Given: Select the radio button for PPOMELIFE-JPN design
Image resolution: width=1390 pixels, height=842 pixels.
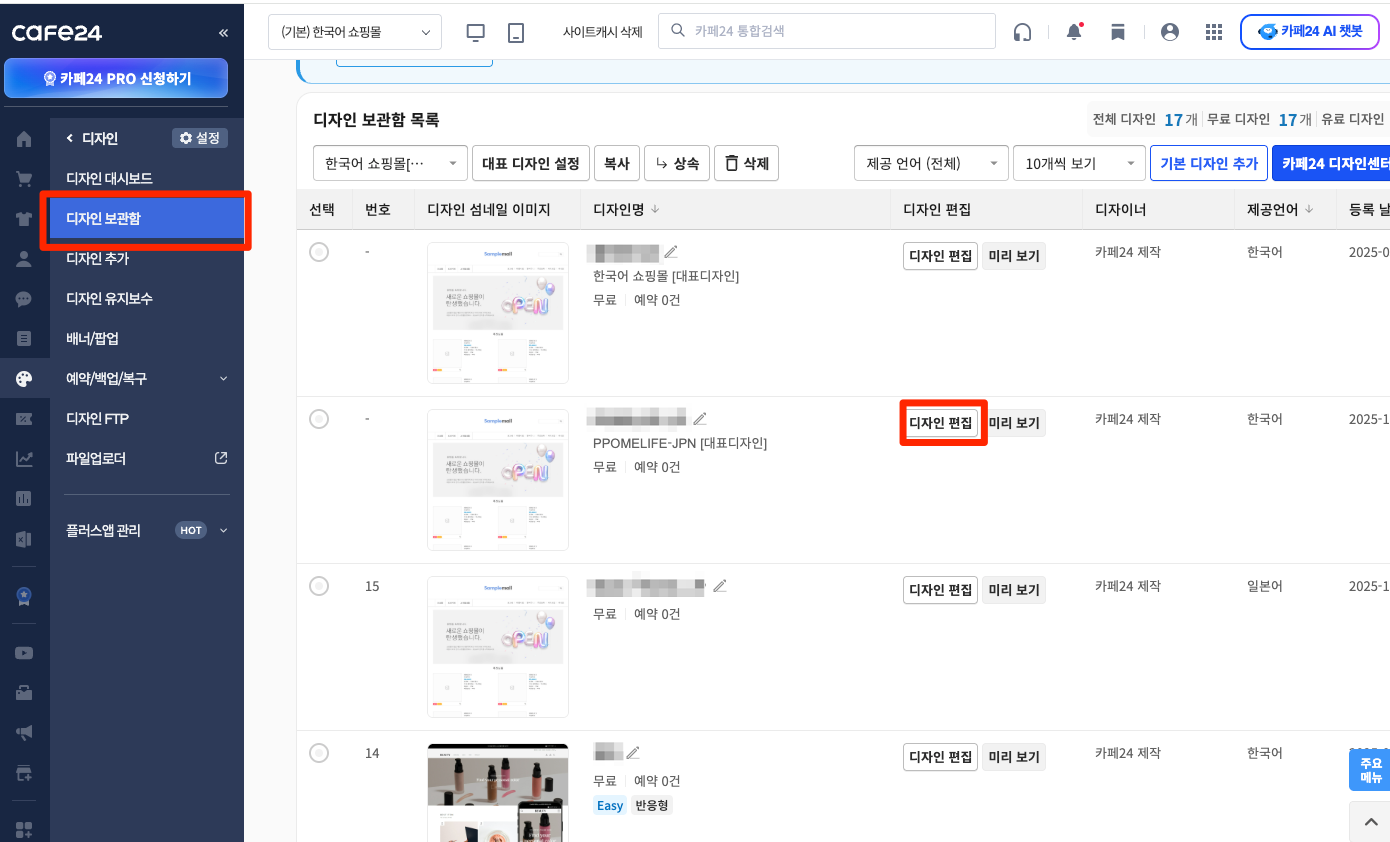Looking at the screenshot, I should coord(319,419).
